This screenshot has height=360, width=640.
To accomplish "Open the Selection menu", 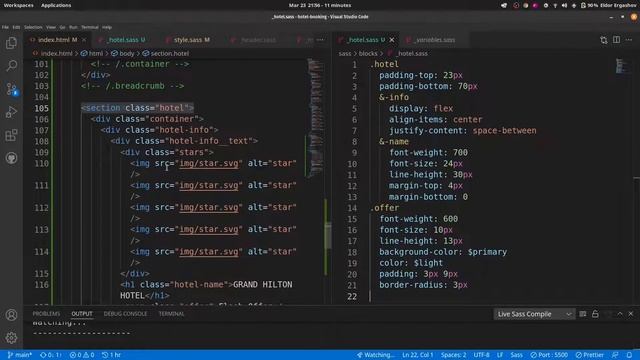I will point(33,27).
